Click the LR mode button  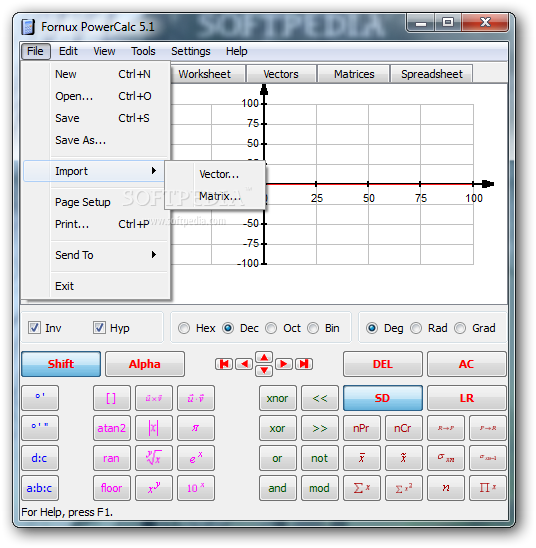(x=467, y=398)
